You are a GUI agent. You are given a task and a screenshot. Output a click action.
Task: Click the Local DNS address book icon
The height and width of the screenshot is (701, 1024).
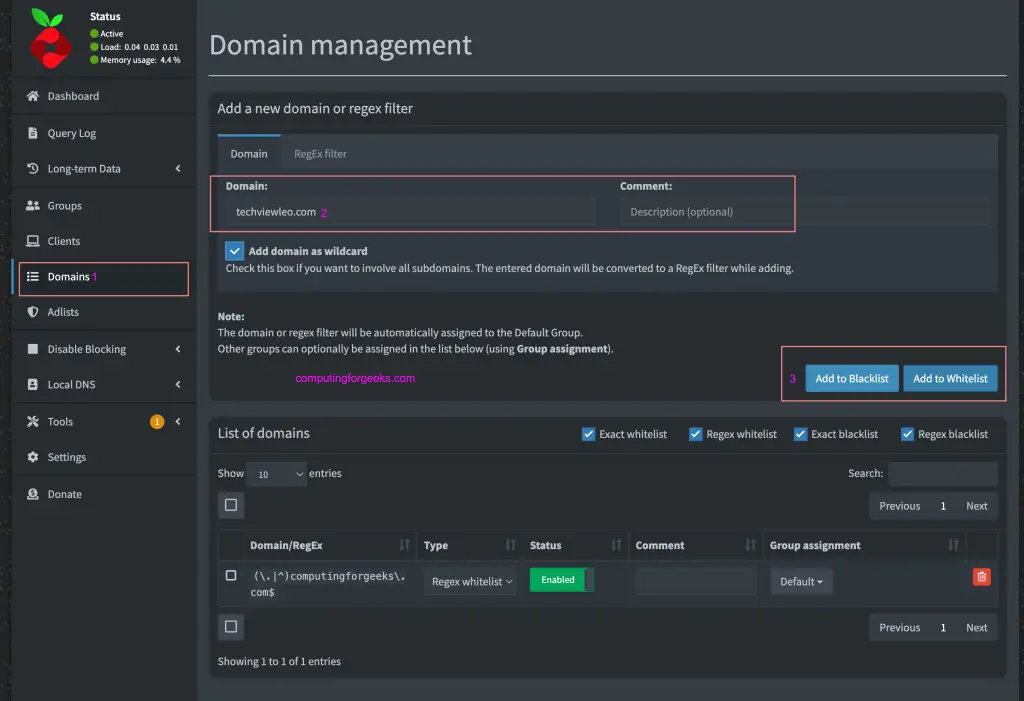click(33, 384)
